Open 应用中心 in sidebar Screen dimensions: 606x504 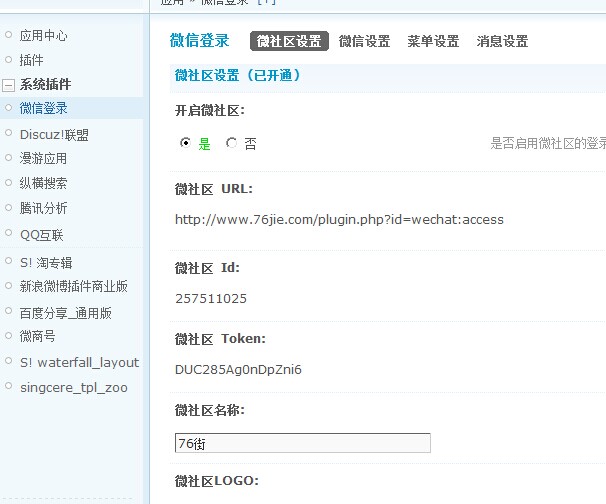coord(43,36)
